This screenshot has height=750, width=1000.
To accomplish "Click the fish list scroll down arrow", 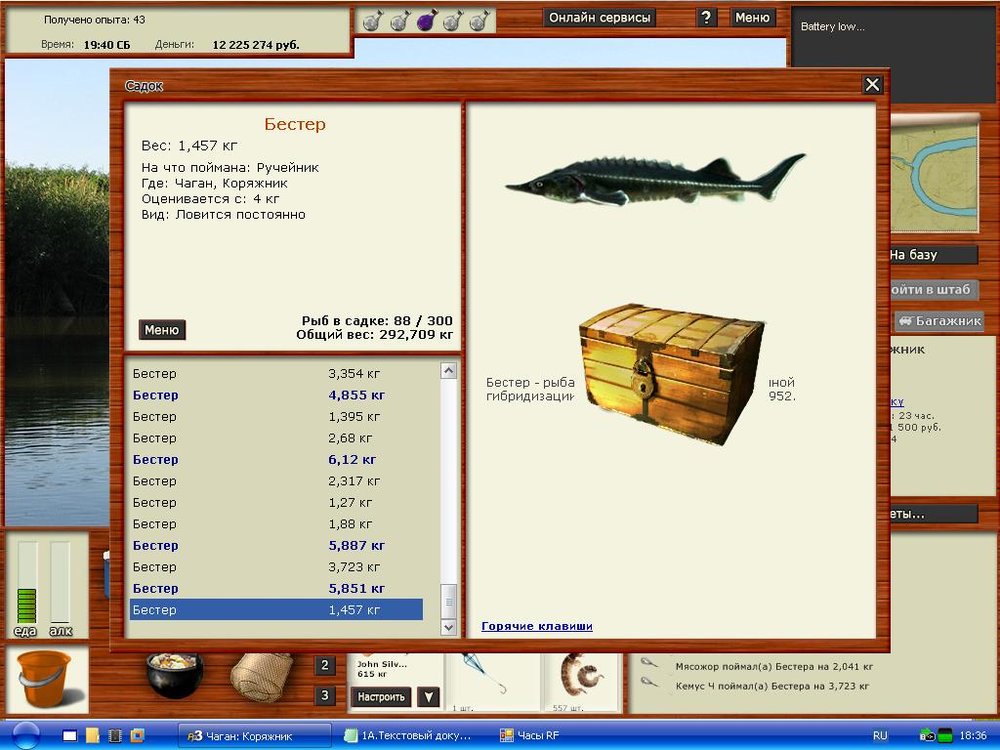I will coord(449,627).
